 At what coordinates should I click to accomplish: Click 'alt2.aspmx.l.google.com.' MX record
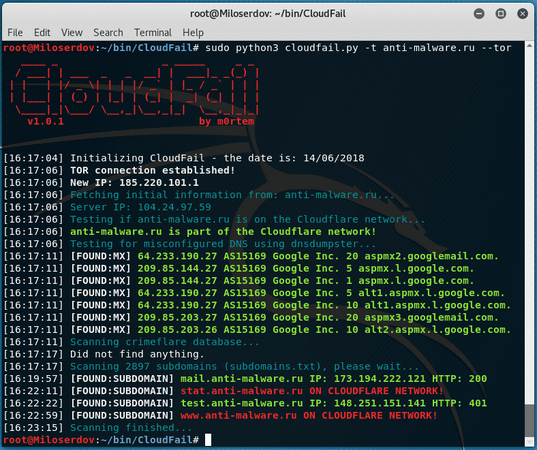click(437, 330)
